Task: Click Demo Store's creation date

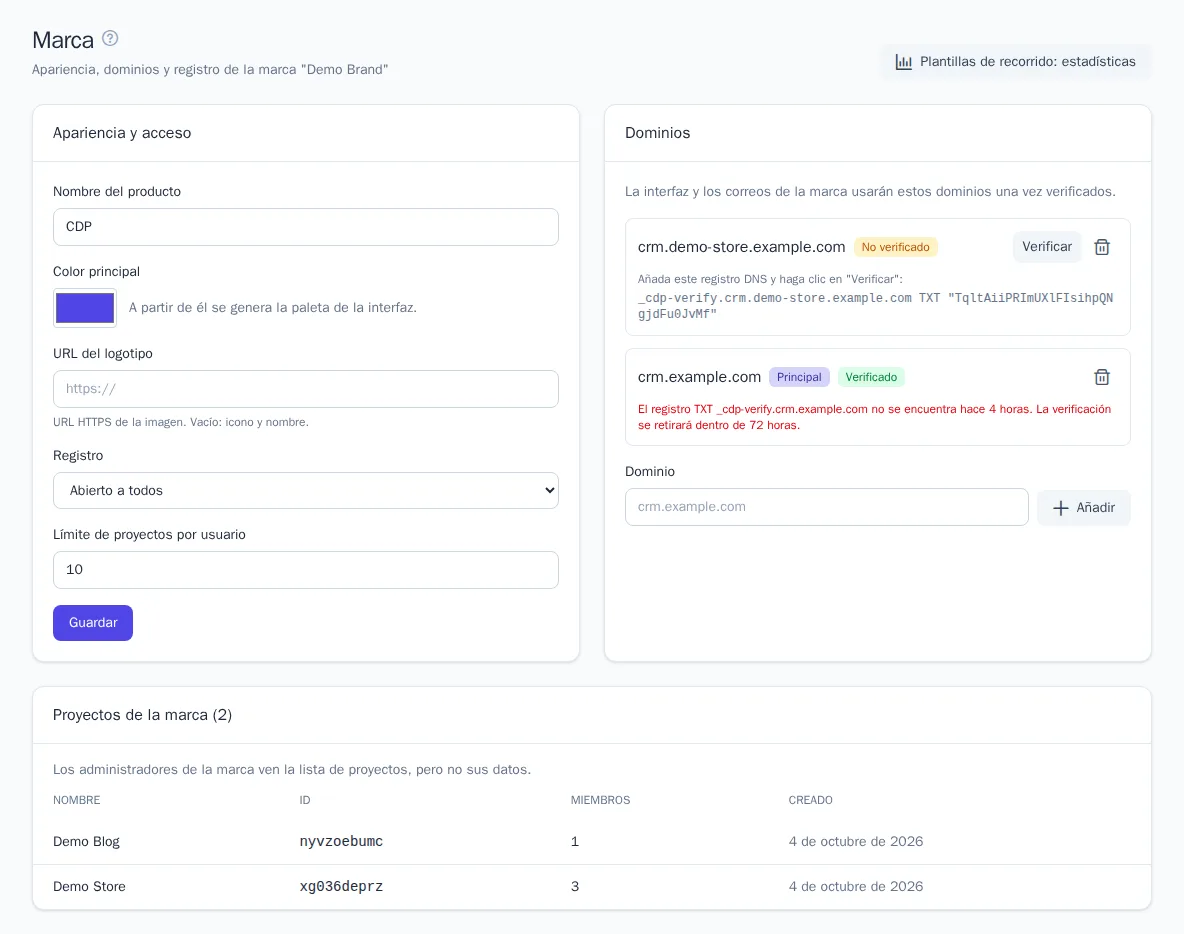Action: tap(856, 886)
